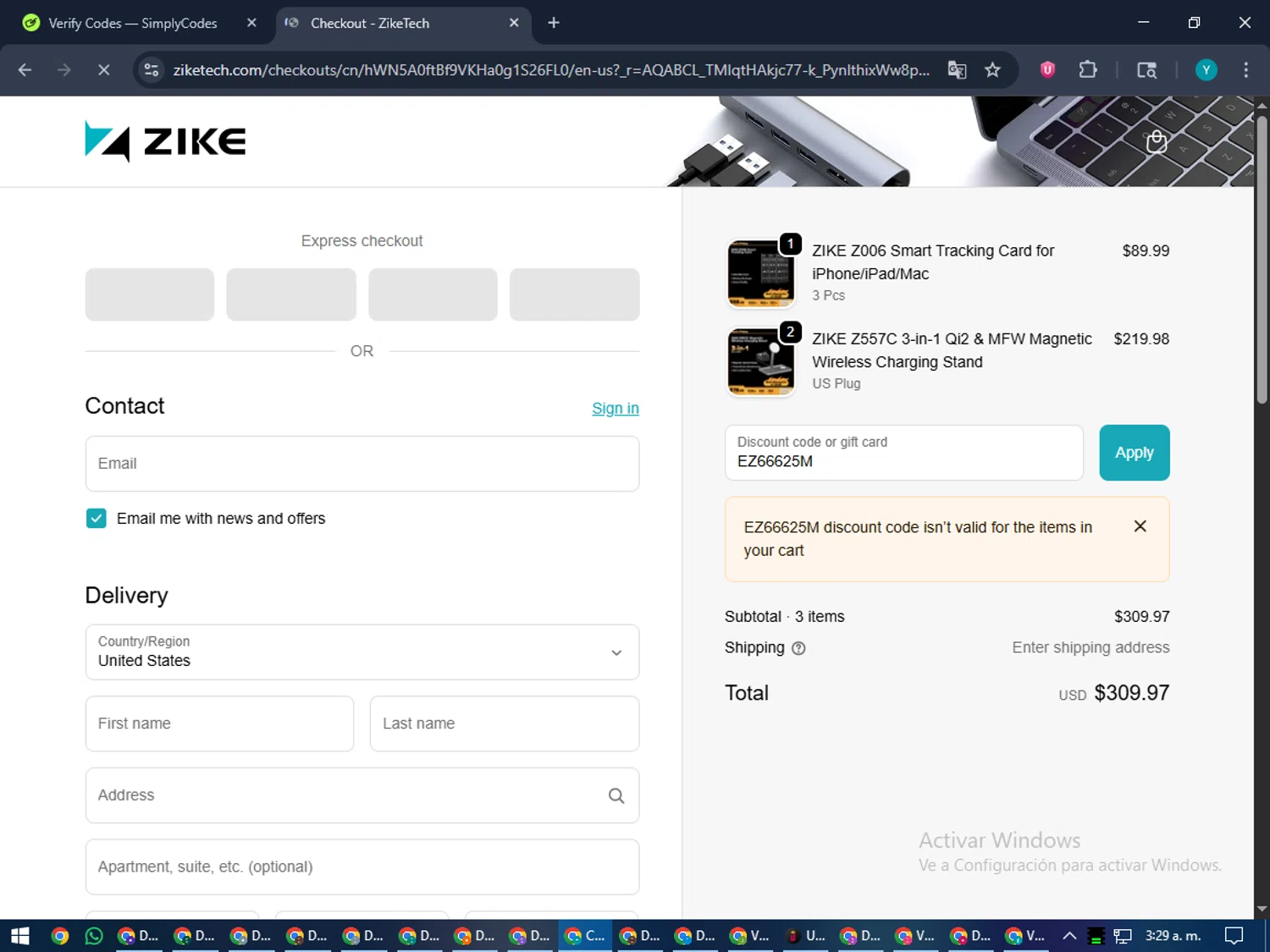Open the shopping bag cart icon
1270x952 pixels.
click(x=1156, y=141)
